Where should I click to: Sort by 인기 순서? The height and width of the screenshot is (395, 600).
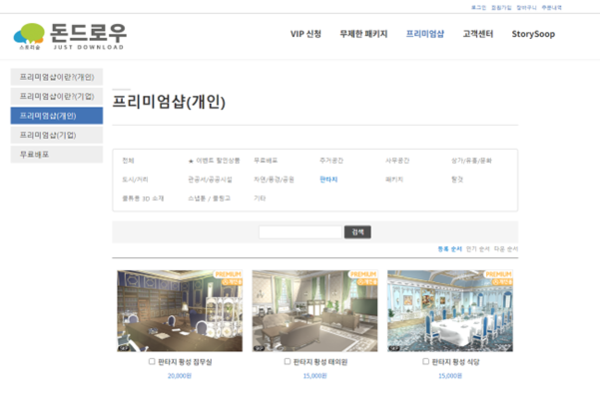pyautogui.click(x=478, y=249)
